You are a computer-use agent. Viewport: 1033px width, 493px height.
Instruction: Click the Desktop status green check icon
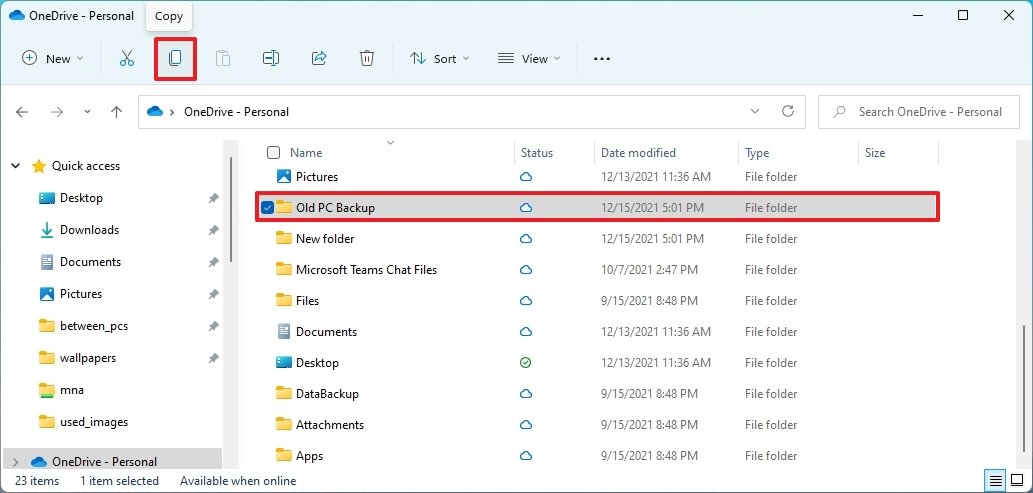click(526, 362)
